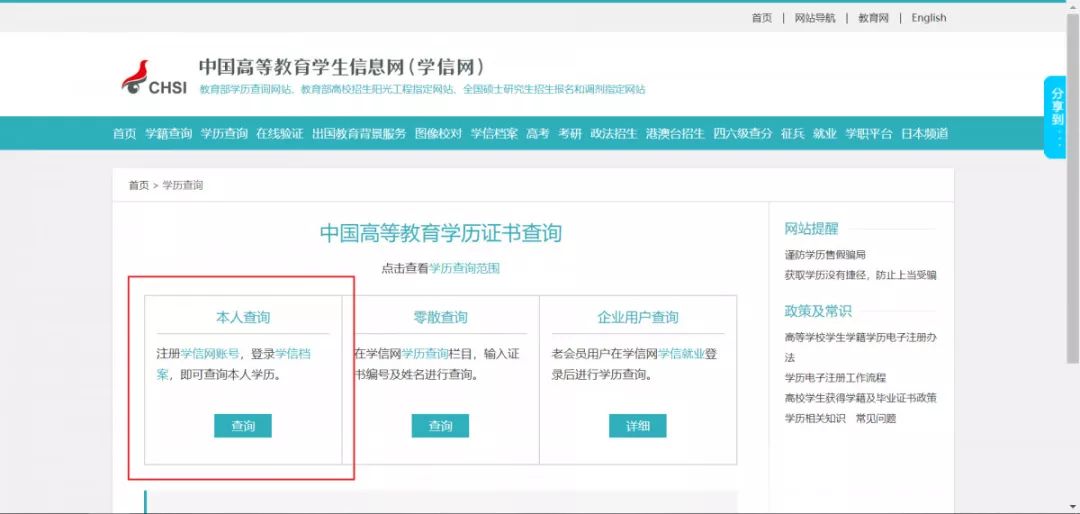Click the 本人查询 card heading
Screen dimensions: 1080x514
pyautogui.click(x=243, y=318)
